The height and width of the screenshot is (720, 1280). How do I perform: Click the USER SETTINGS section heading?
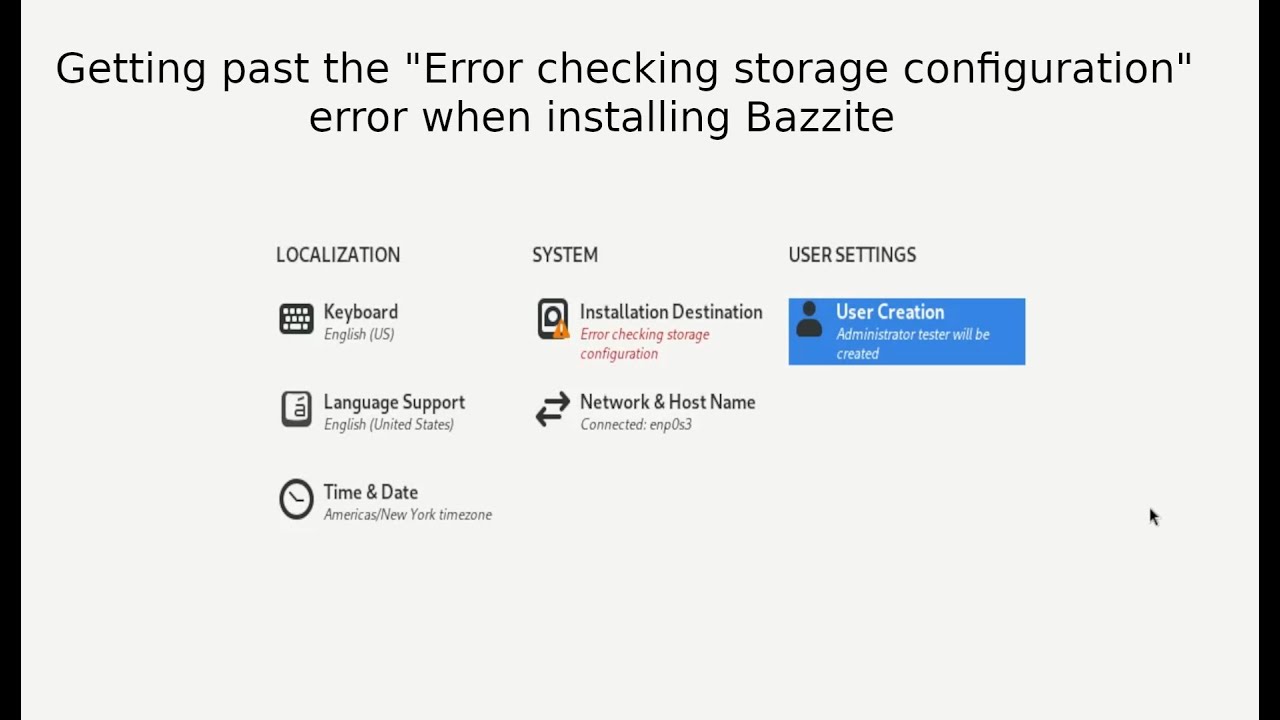(x=851, y=255)
